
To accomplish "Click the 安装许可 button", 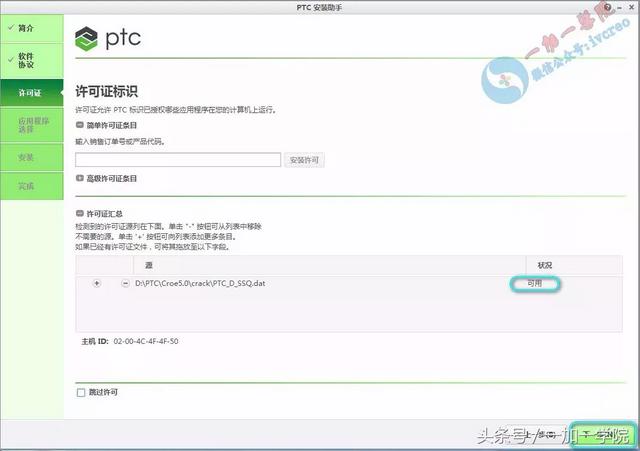I will (304, 160).
